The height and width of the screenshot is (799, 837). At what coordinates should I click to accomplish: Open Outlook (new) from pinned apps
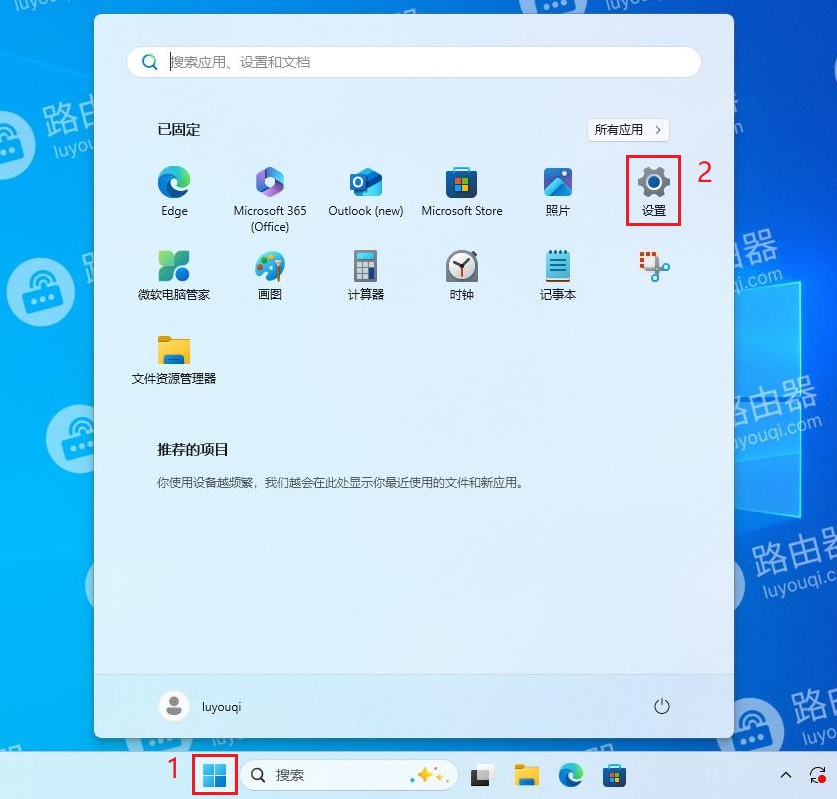tap(366, 191)
